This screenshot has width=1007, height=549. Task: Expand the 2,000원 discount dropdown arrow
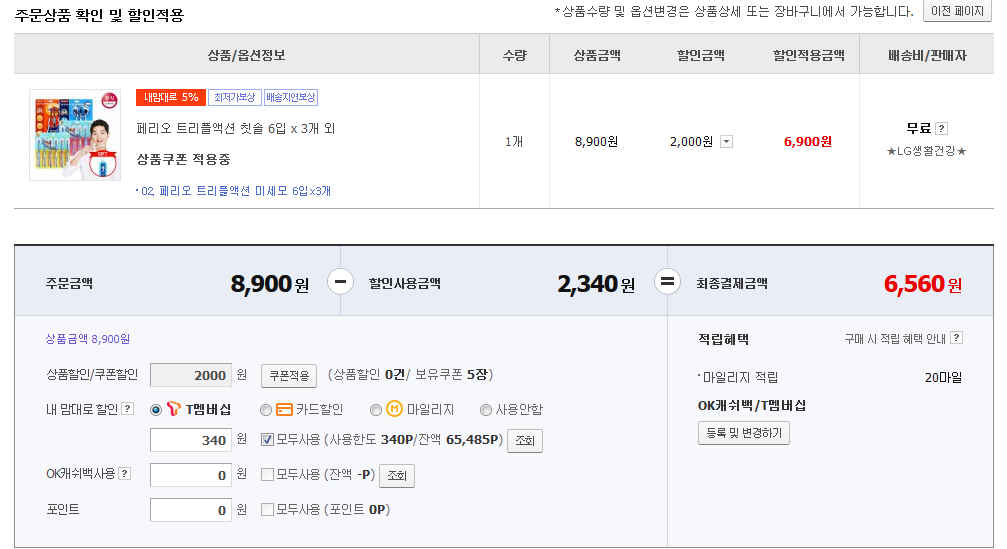click(x=726, y=142)
